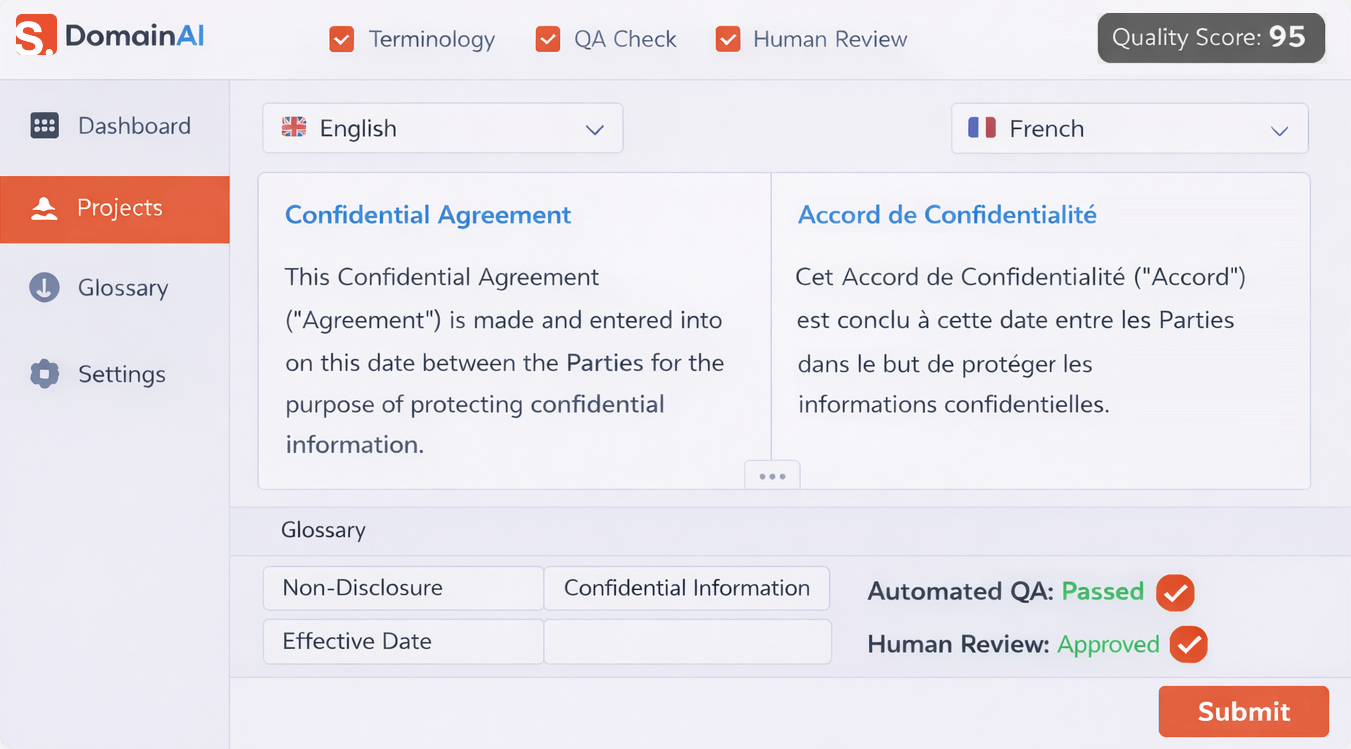Toggle the Terminology checkbox
This screenshot has width=1351, height=749.
(x=342, y=40)
